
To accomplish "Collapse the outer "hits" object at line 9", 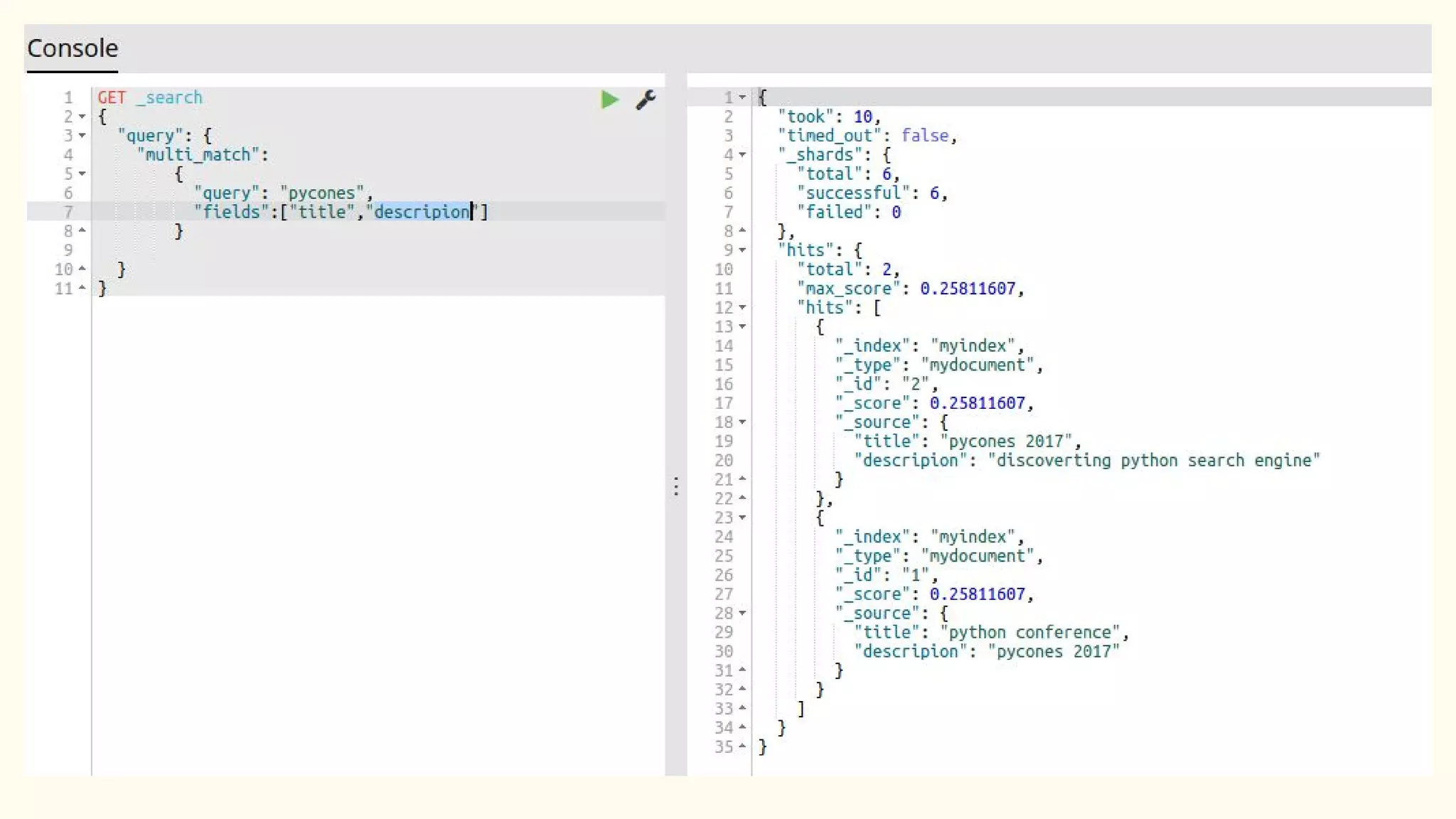I will (742, 250).
